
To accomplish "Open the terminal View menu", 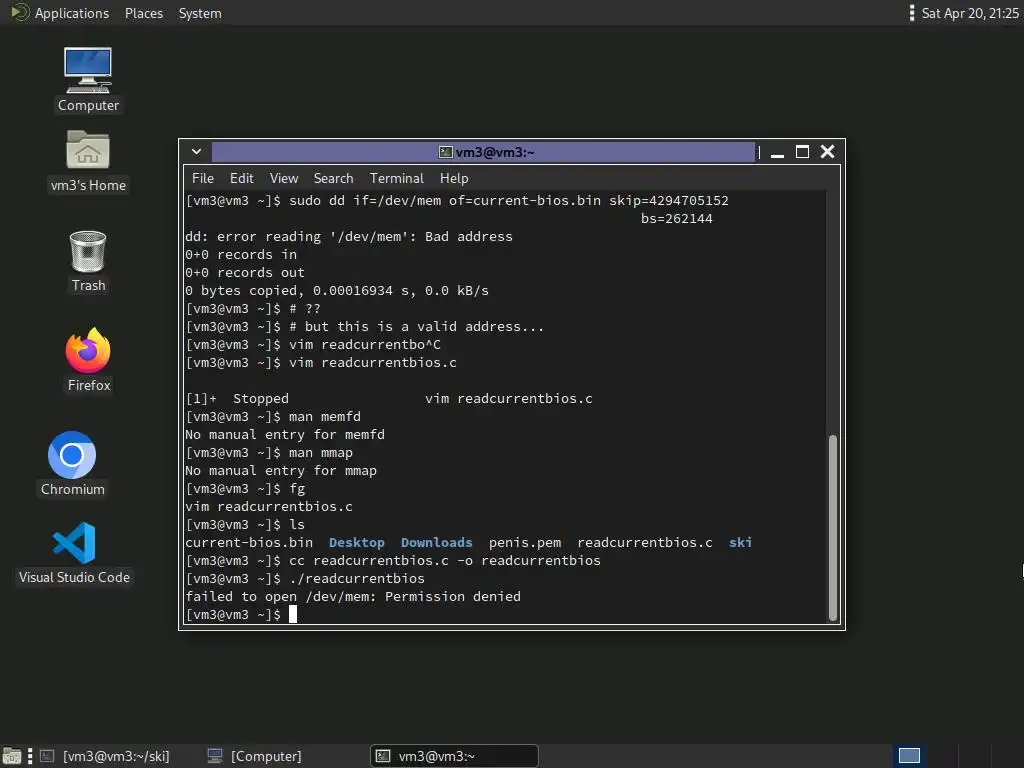I will (283, 178).
